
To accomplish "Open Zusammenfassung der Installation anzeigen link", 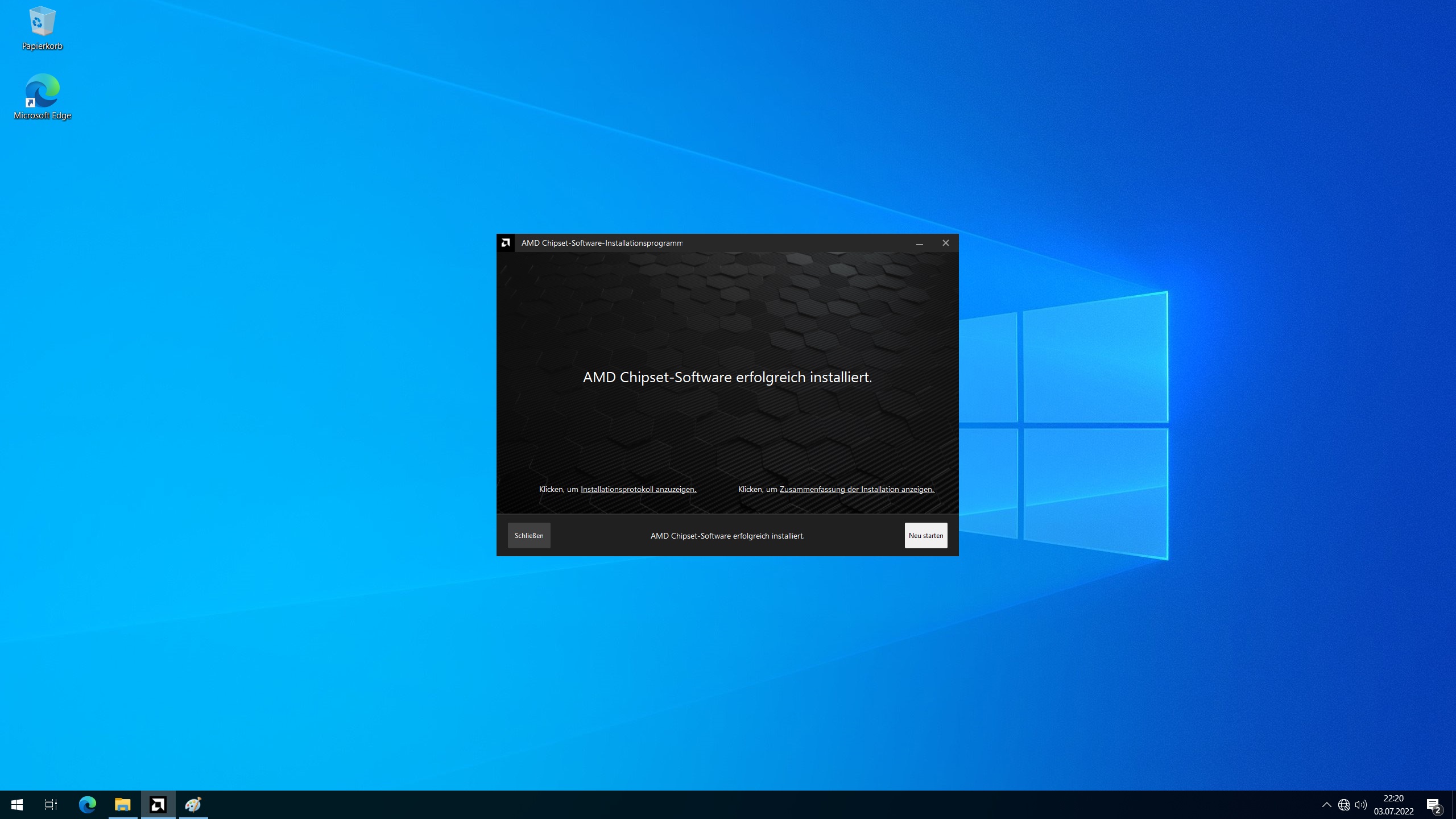I will (856, 489).
